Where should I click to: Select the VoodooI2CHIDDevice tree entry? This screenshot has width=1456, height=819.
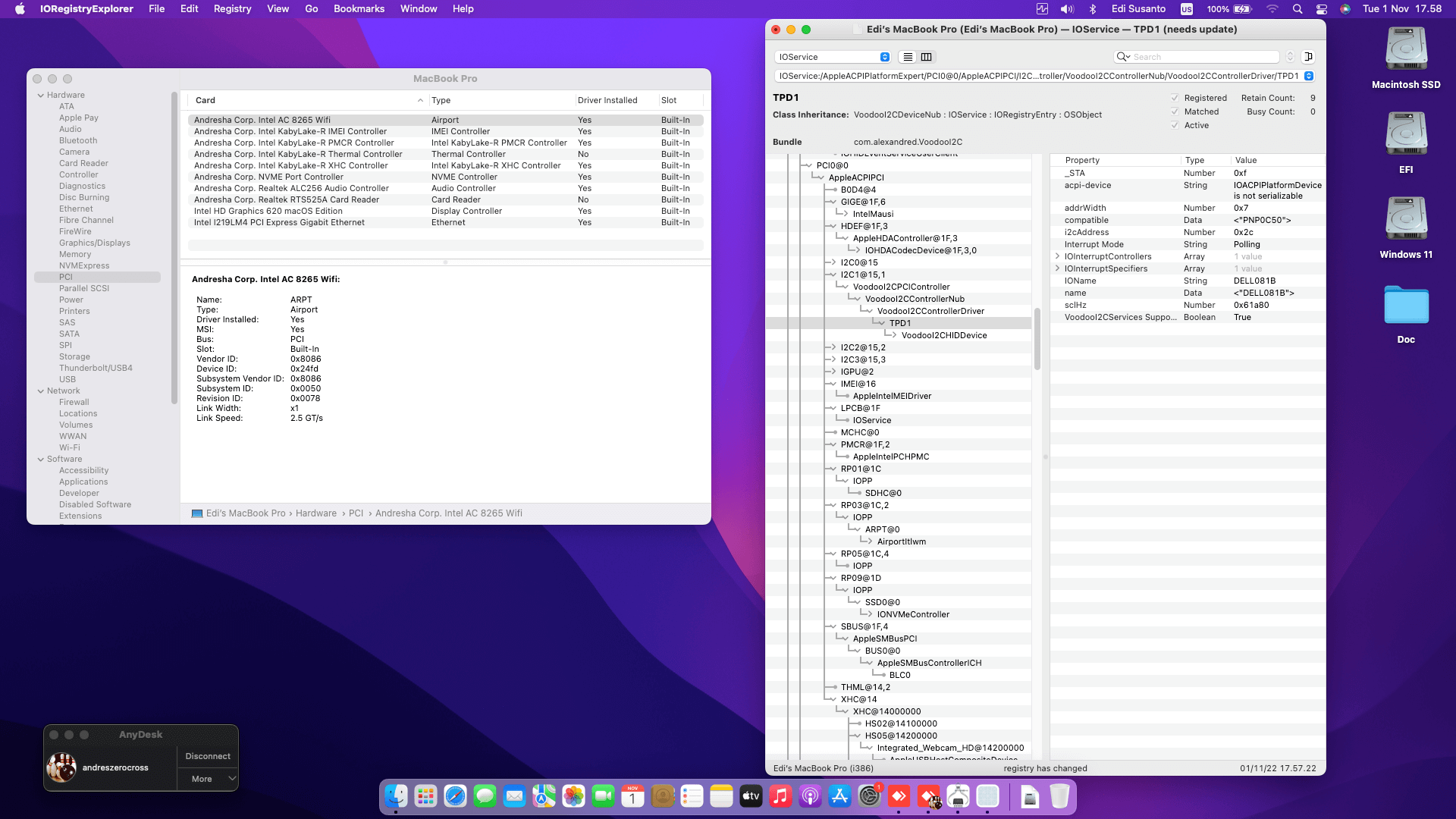tap(943, 335)
